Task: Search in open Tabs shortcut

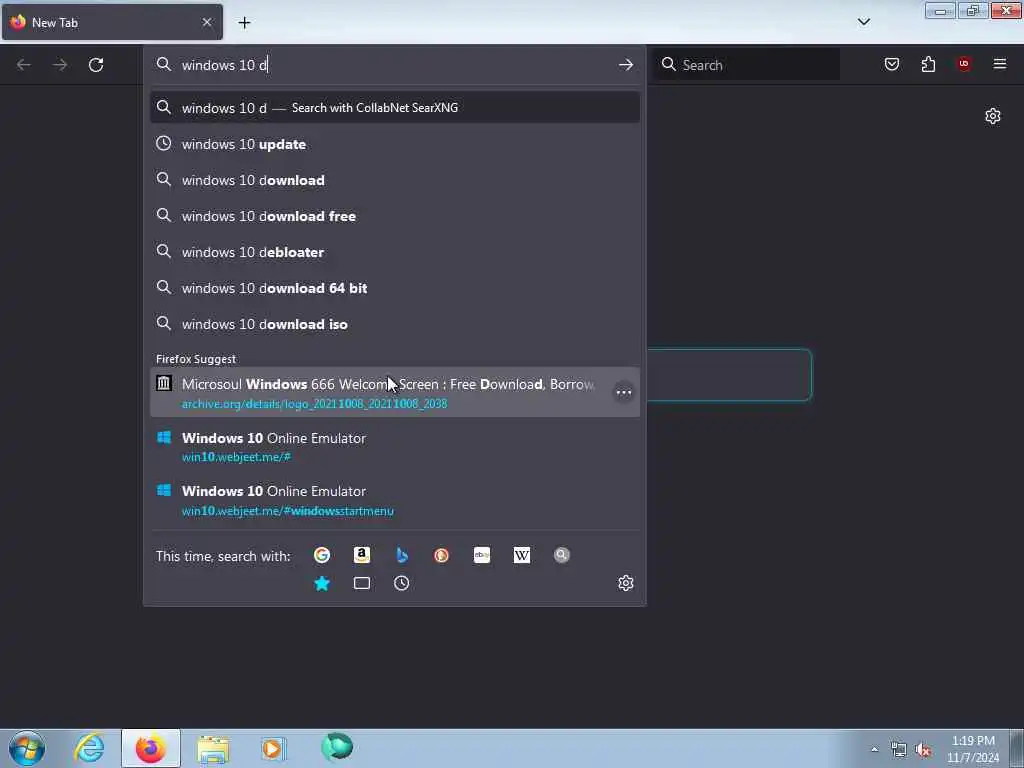Action: (x=362, y=583)
